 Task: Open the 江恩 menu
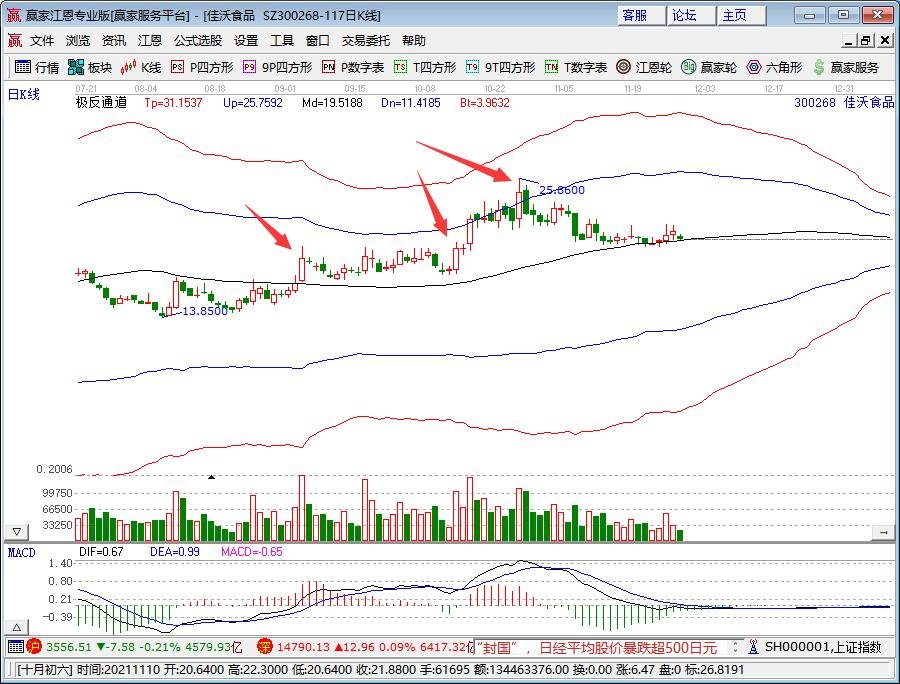pos(150,41)
